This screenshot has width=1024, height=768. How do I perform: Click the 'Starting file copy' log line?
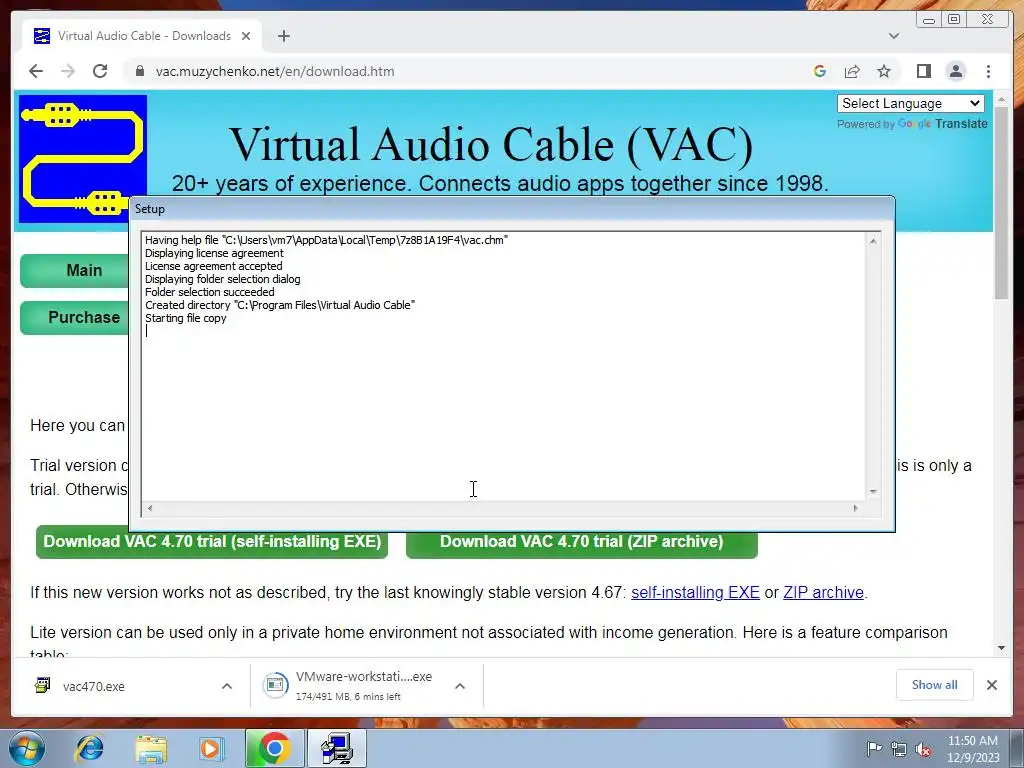tap(185, 318)
